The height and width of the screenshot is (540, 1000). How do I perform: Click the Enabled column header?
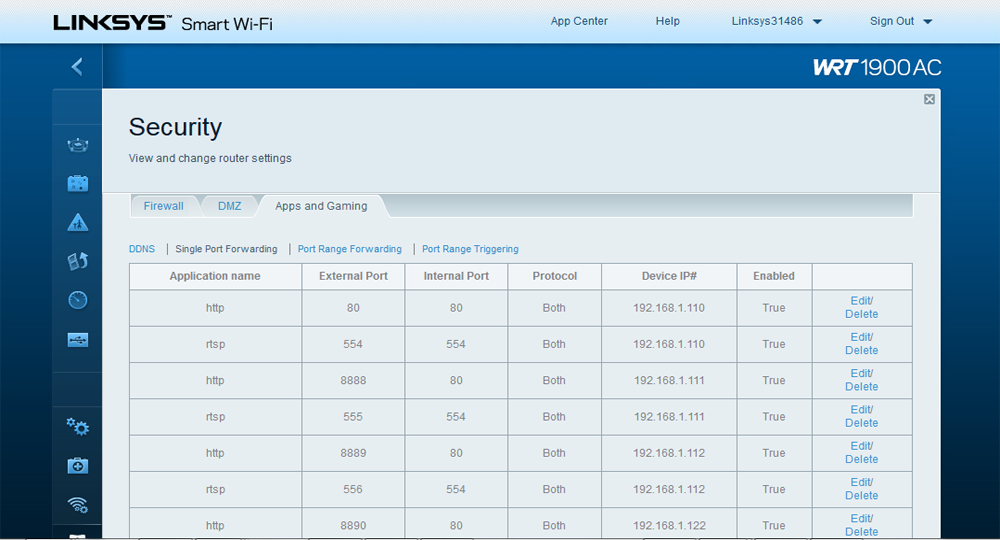[774, 276]
